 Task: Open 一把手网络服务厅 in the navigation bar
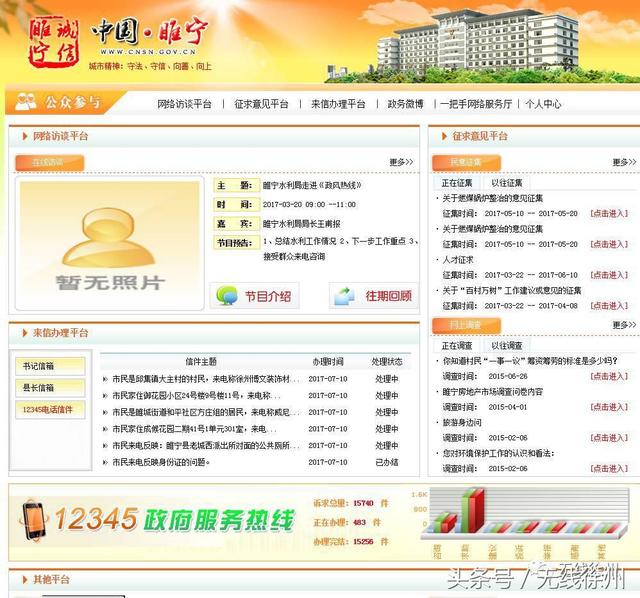click(x=476, y=104)
